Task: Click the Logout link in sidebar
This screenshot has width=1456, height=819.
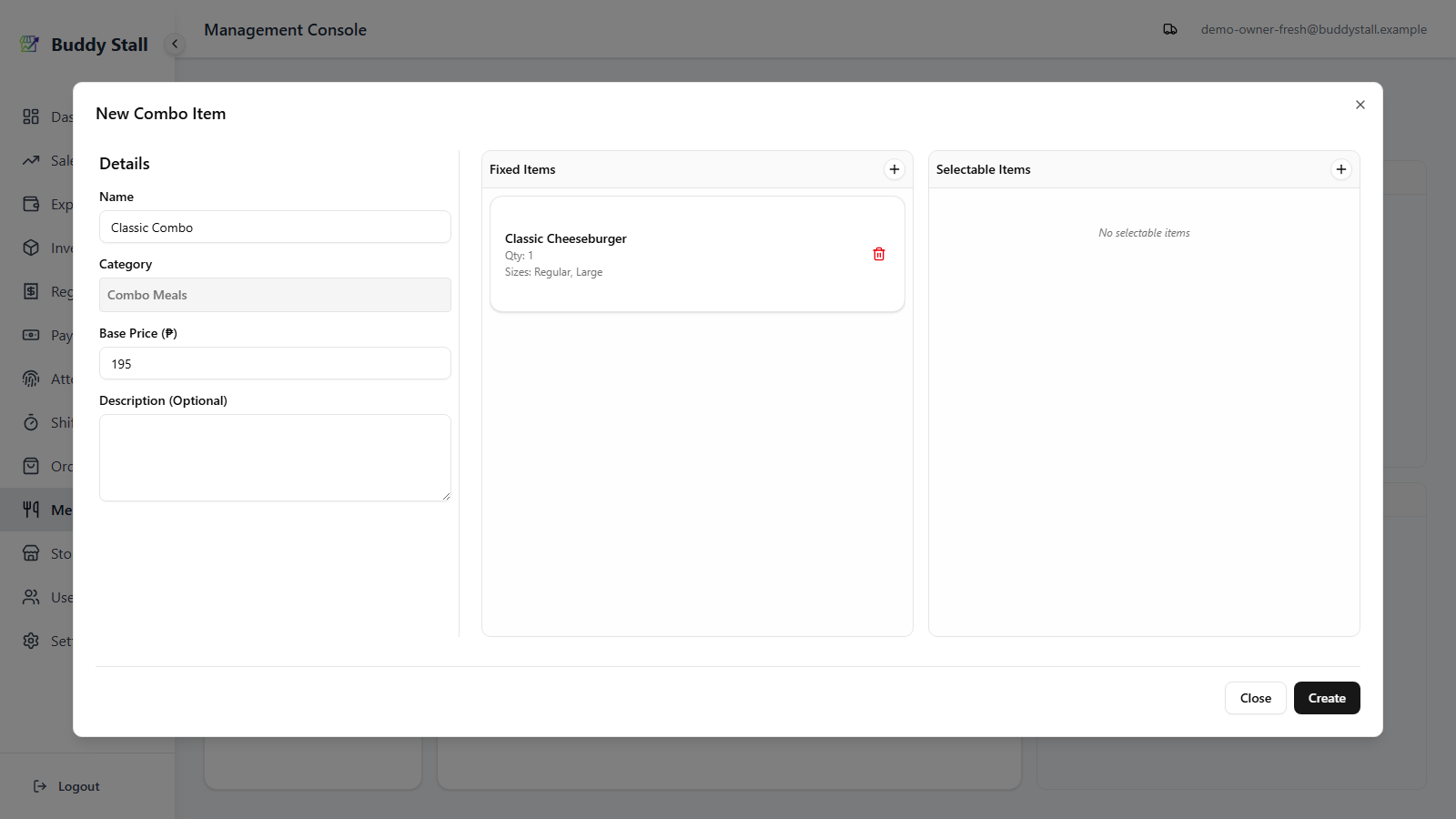Action: click(66, 786)
